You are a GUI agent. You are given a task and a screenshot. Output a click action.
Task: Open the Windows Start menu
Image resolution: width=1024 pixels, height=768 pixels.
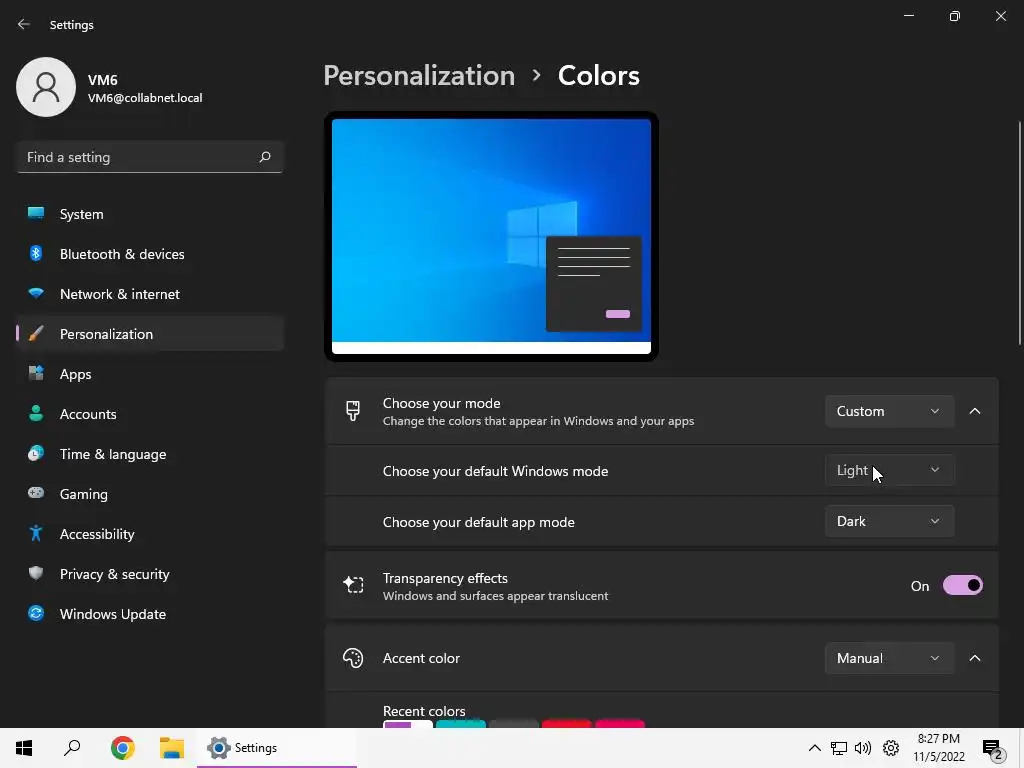24,748
